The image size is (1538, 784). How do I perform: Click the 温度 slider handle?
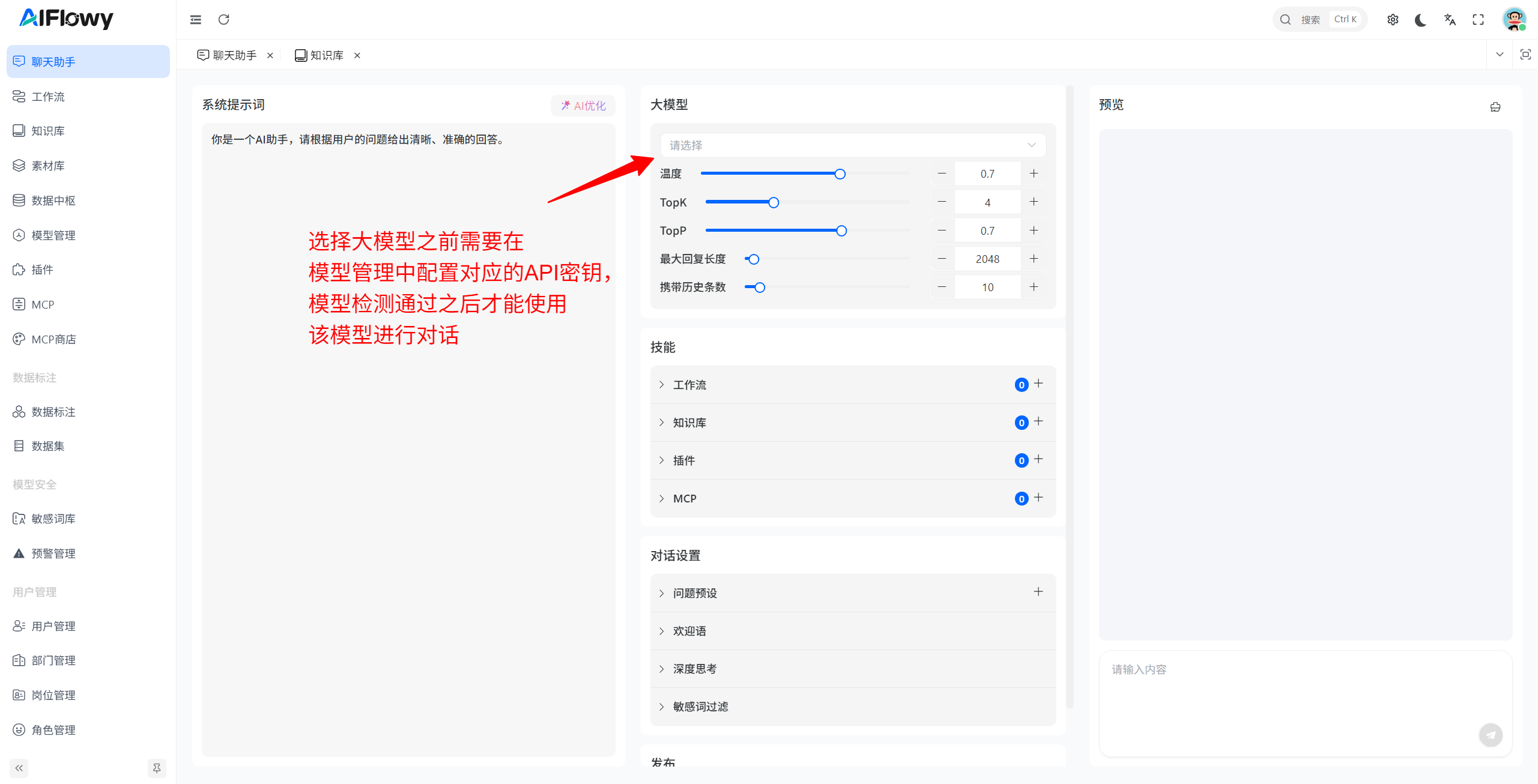click(840, 174)
